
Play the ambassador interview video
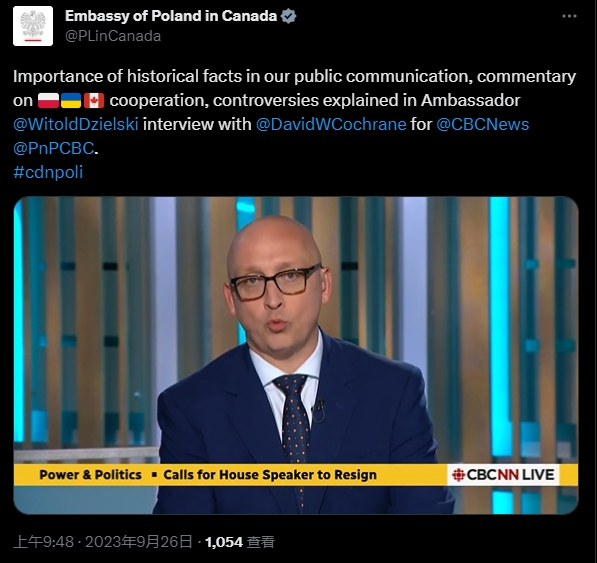tap(296, 355)
